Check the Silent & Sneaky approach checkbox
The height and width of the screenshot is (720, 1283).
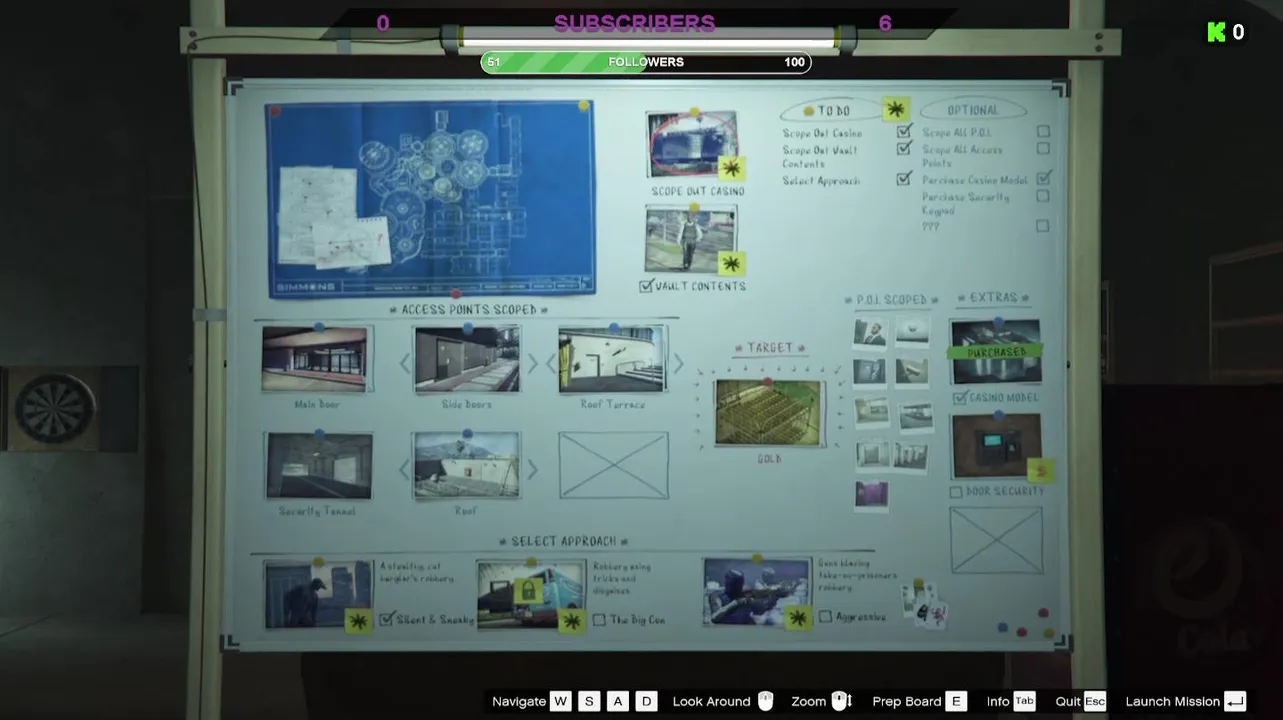pyautogui.click(x=388, y=619)
